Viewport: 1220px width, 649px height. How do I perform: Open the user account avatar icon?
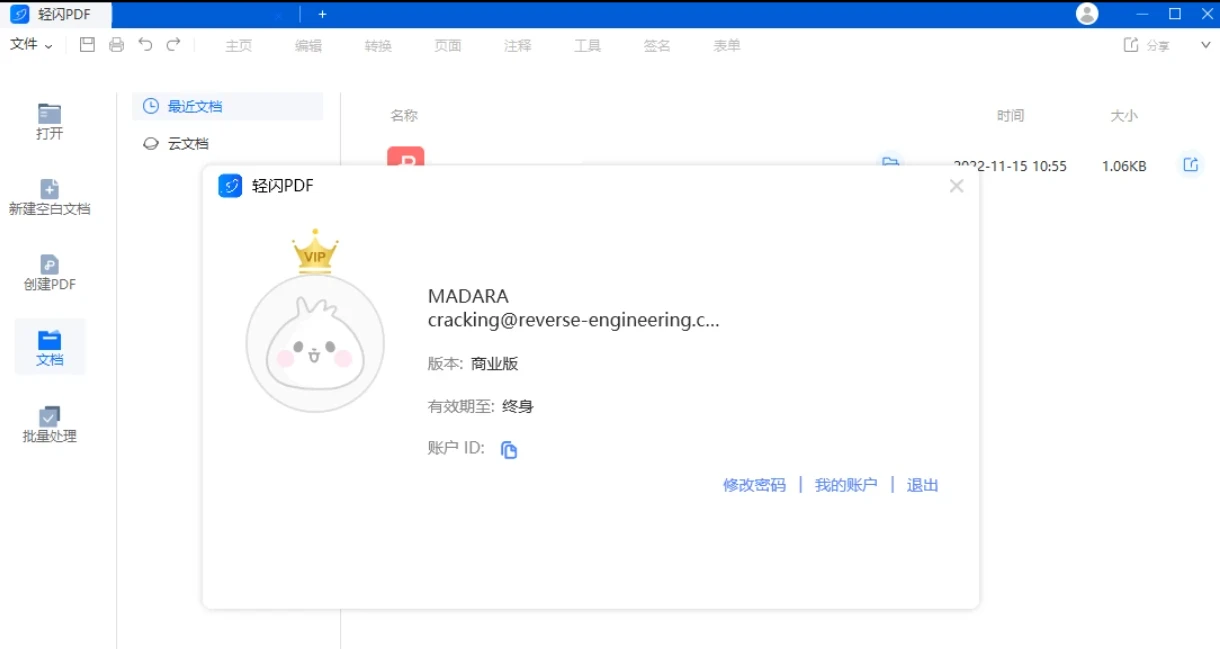point(1087,14)
